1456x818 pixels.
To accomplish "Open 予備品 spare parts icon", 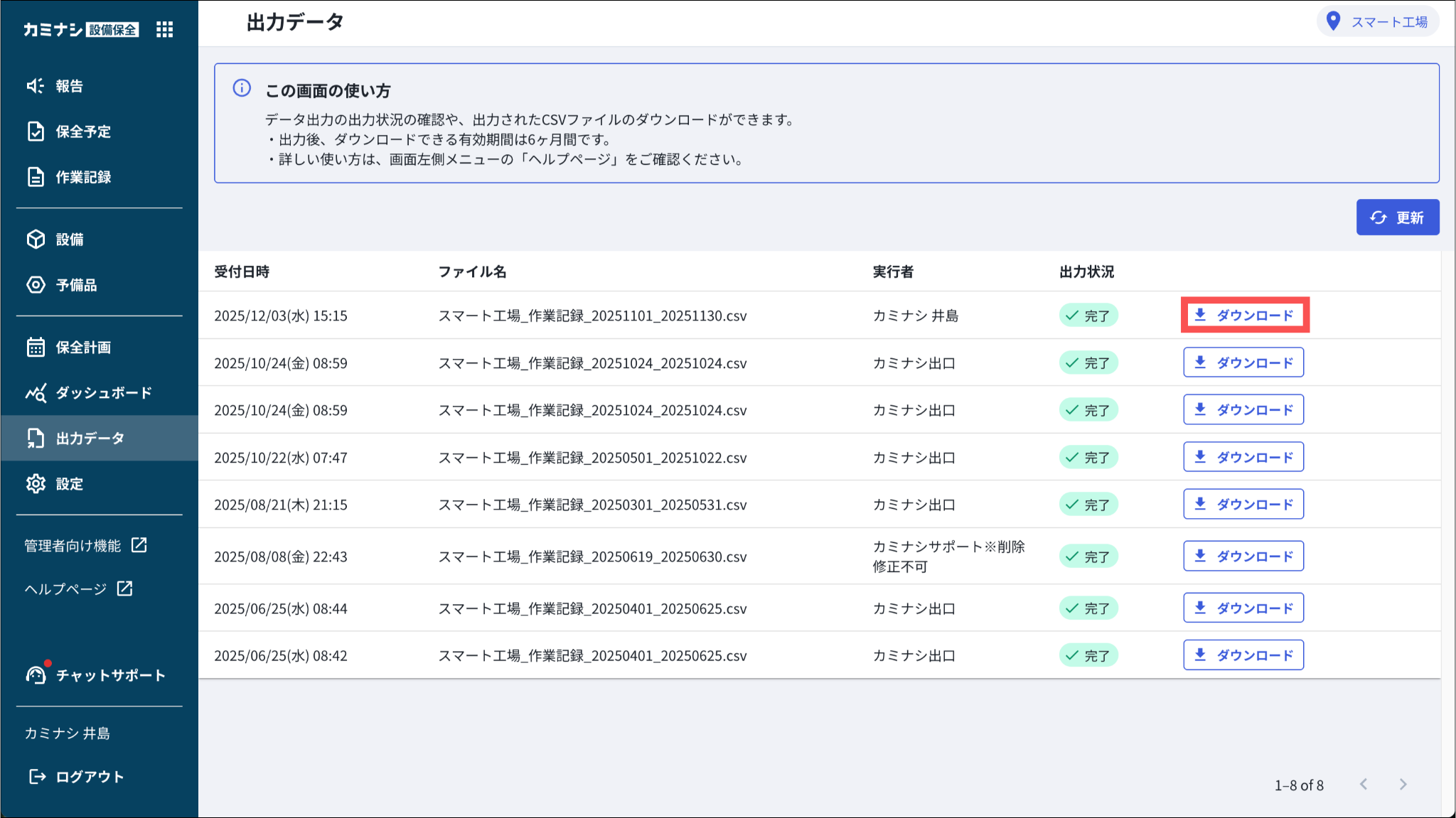I will point(36,285).
